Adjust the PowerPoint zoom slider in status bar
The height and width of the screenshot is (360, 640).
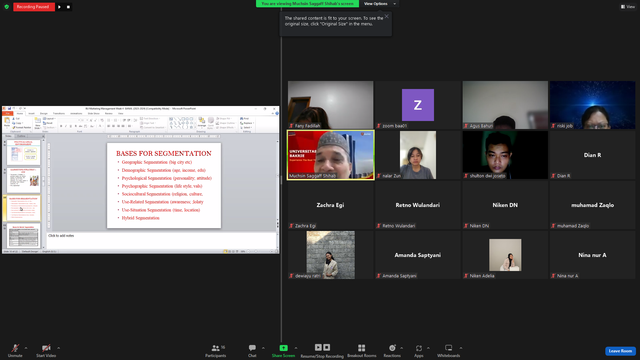(259, 251)
